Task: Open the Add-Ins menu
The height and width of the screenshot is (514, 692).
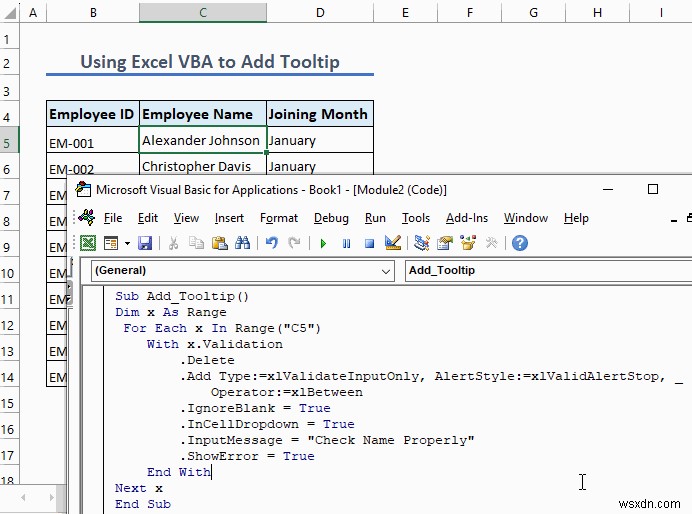Action: pos(467,218)
